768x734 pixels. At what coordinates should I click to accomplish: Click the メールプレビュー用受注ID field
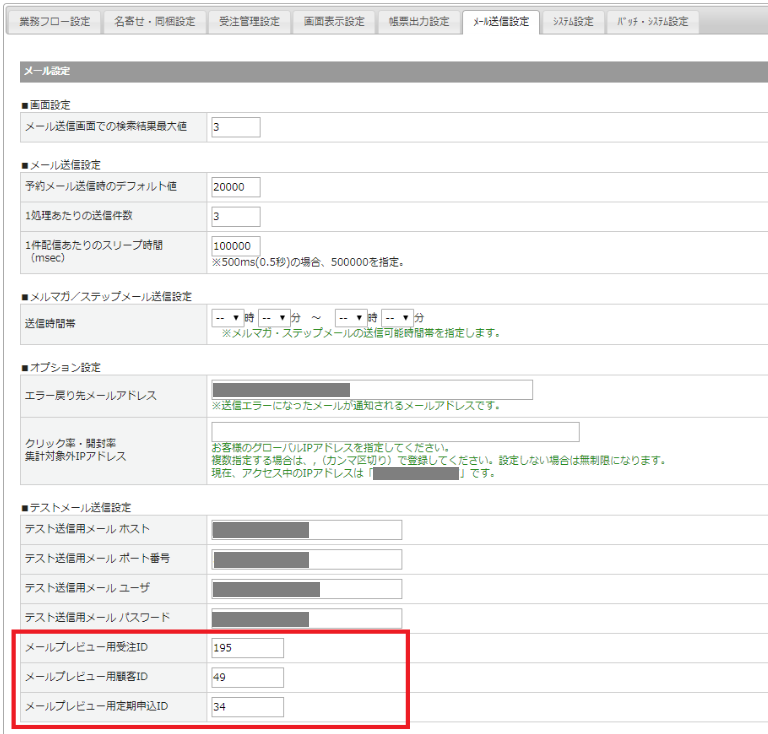[x=248, y=648]
